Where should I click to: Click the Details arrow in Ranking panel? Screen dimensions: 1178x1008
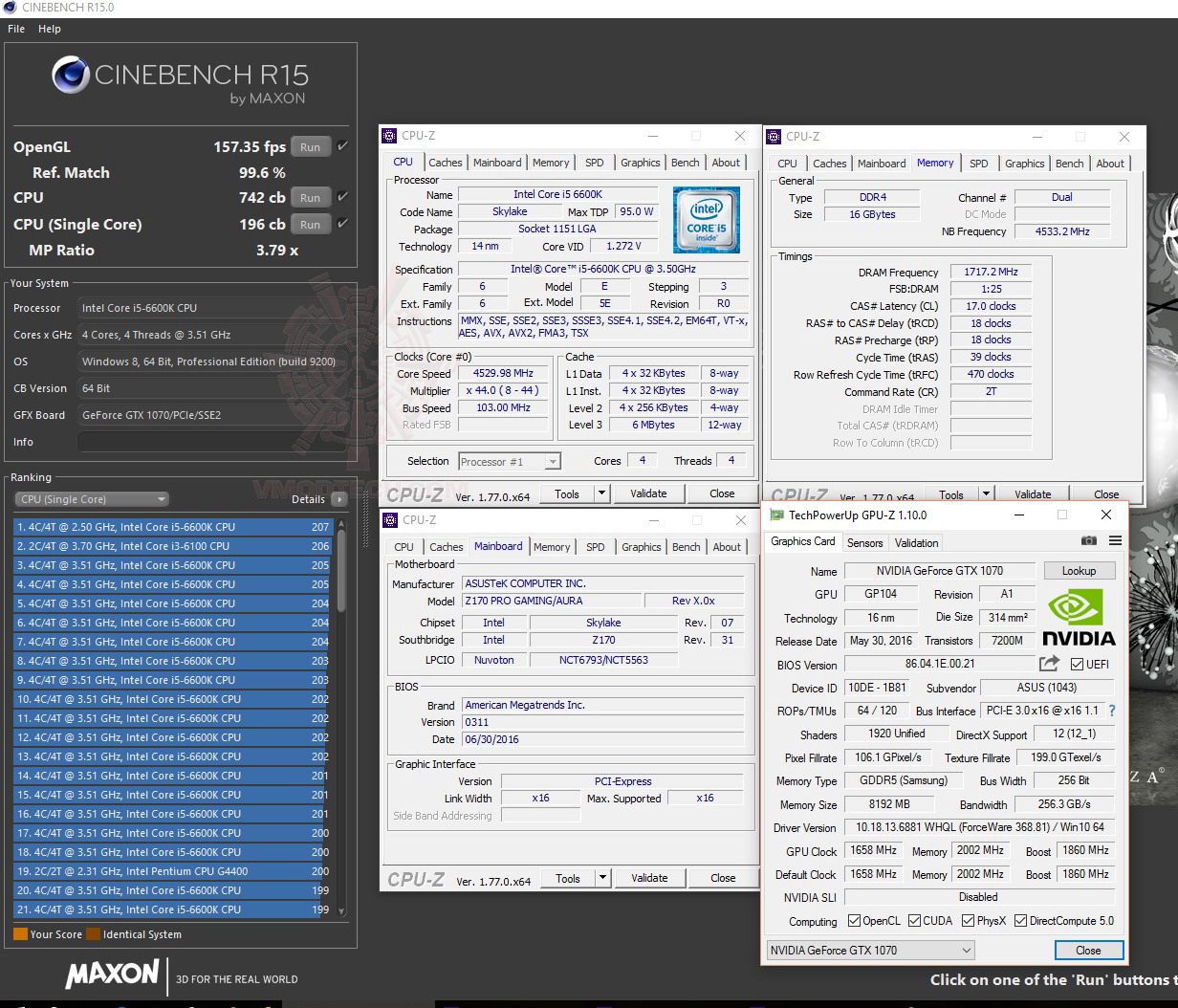click(x=338, y=499)
